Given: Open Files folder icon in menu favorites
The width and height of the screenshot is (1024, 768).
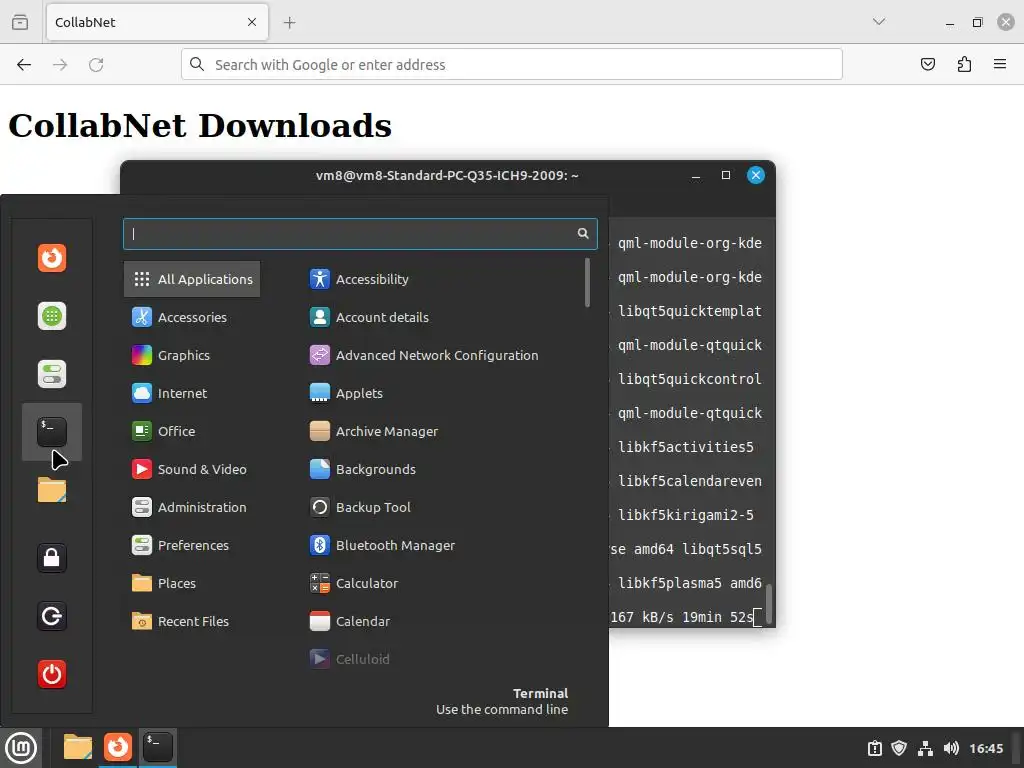Looking at the screenshot, I should [x=52, y=490].
